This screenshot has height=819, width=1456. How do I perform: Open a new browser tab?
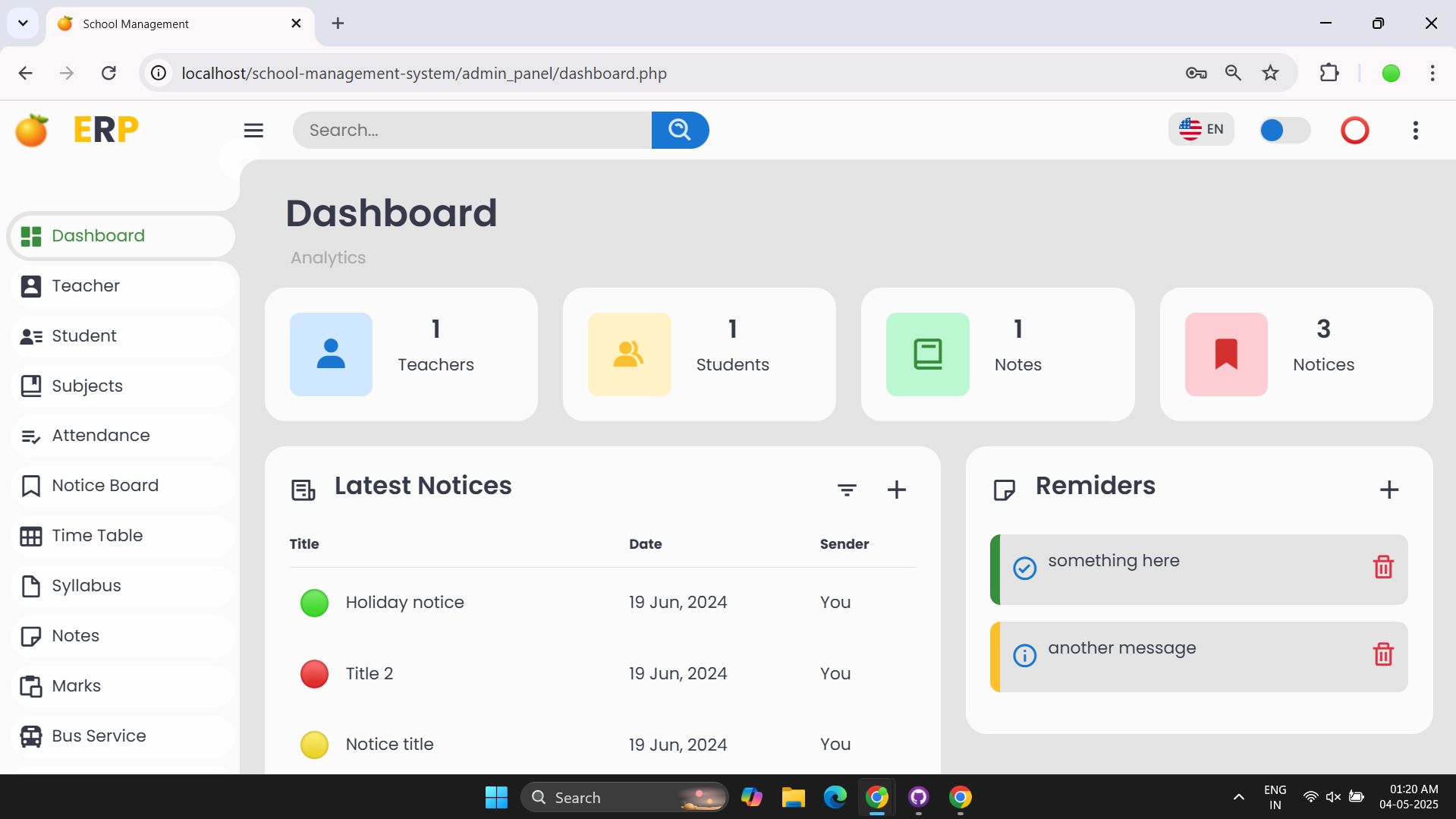pyautogui.click(x=338, y=24)
